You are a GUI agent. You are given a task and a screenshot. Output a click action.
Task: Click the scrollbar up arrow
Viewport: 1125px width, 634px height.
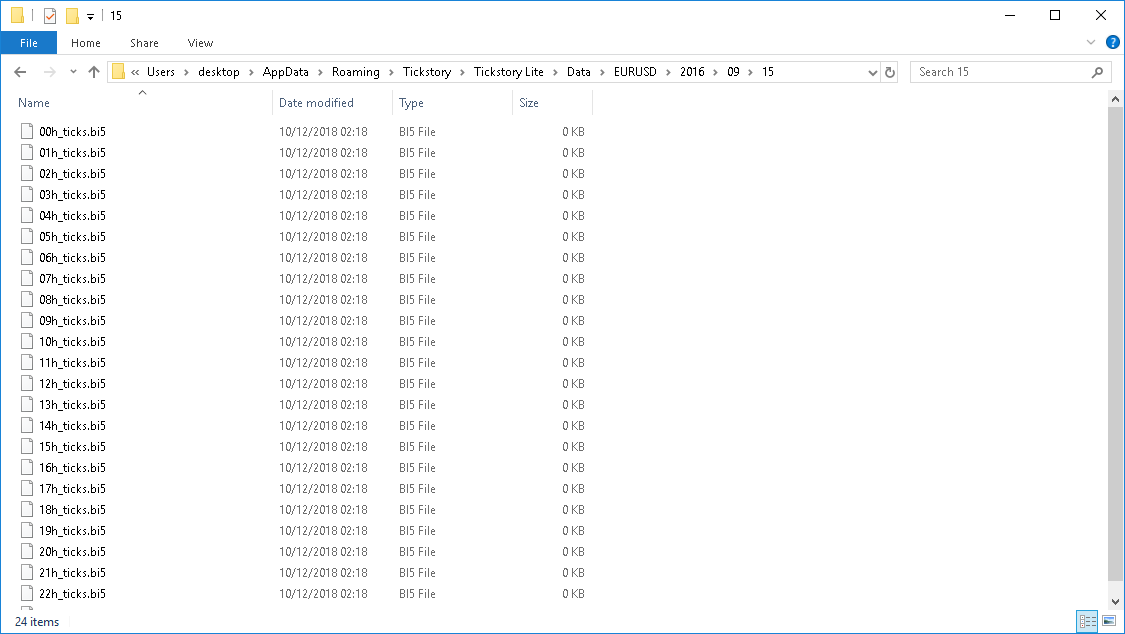pos(1115,99)
